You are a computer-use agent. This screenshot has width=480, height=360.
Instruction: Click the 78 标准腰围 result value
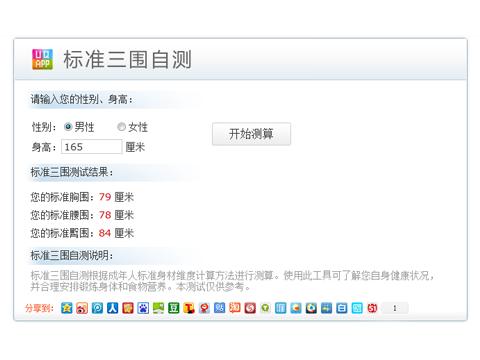[x=105, y=215]
